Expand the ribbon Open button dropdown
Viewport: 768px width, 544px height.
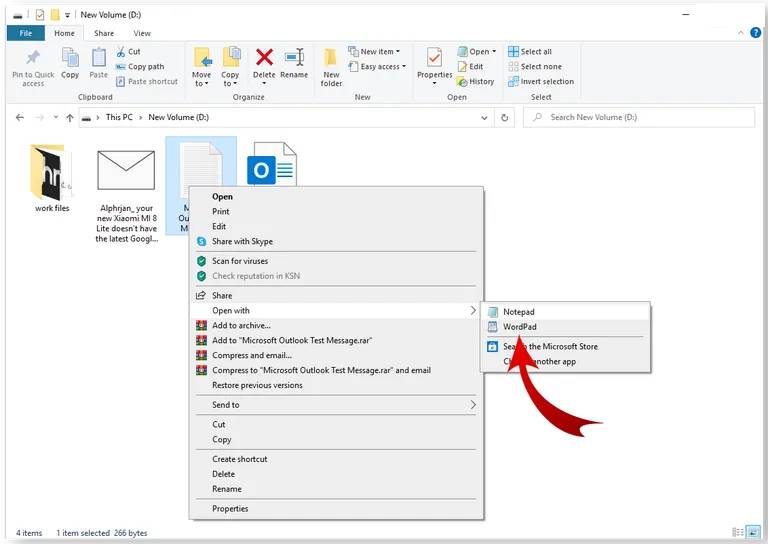(494, 51)
